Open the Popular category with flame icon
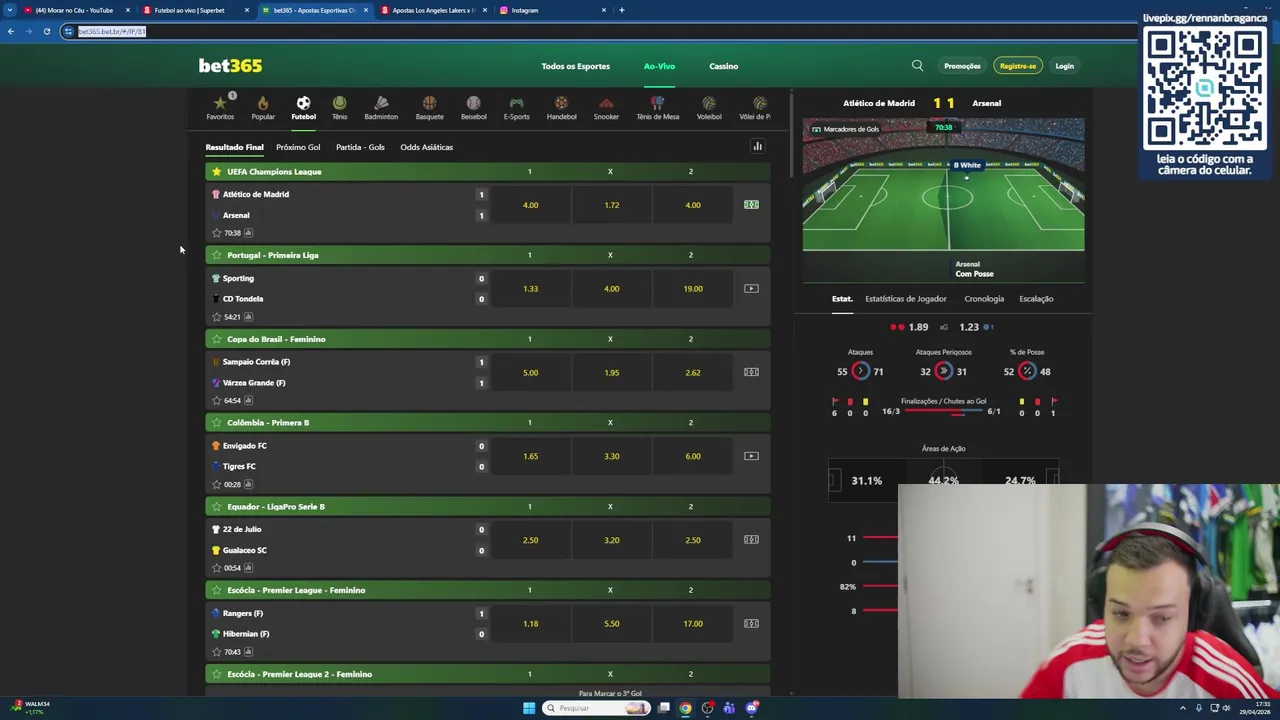The width and height of the screenshot is (1280, 720). point(263,108)
